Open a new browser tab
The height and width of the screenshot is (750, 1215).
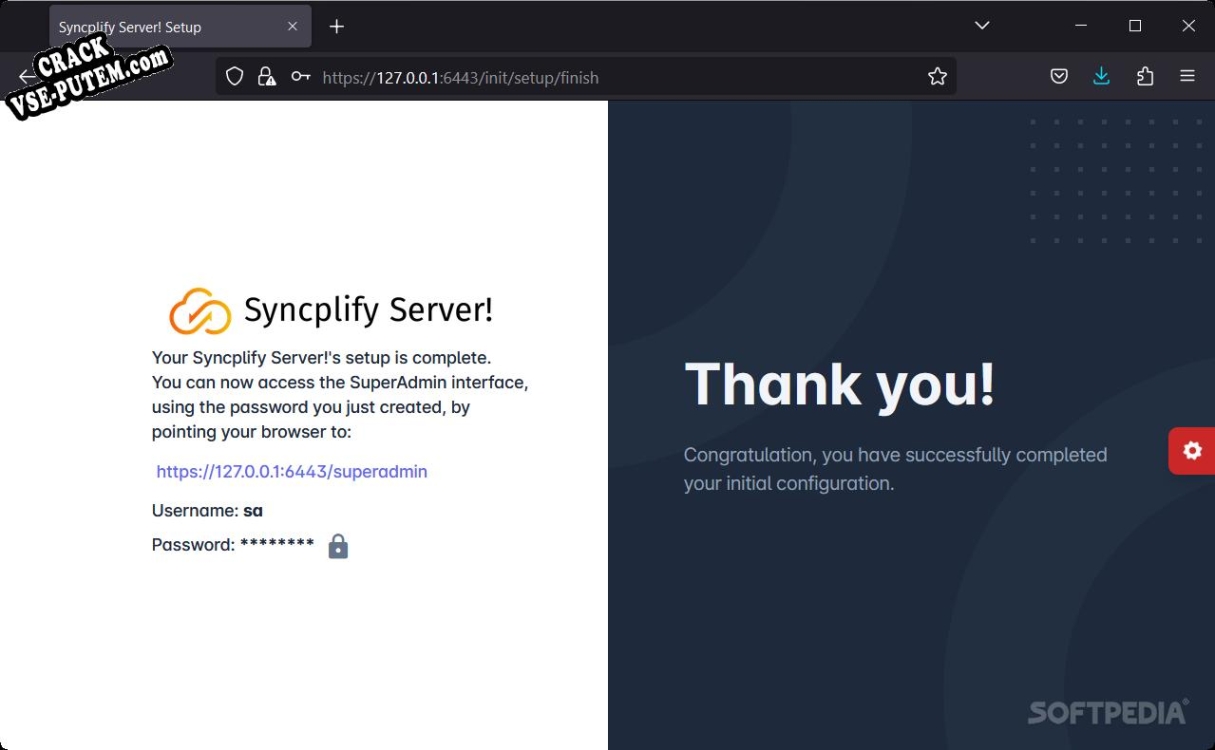(337, 27)
